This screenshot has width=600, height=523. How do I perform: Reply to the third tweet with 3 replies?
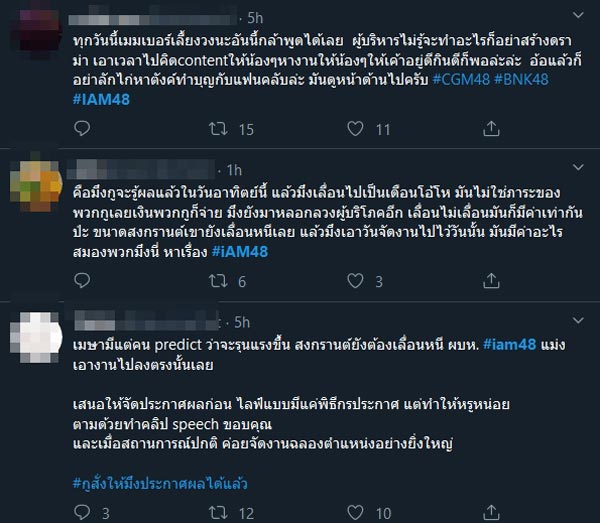[x=81, y=513]
